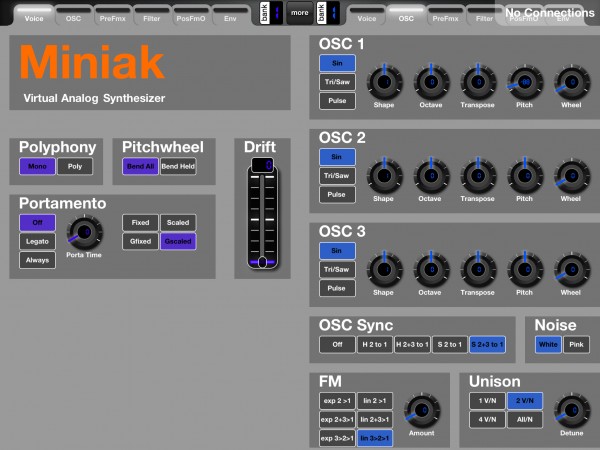The height and width of the screenshot is (450, 600).
Task: Click the OSC 1 Wheel knob
Action: pyautogui.click(x=572, y=82)
